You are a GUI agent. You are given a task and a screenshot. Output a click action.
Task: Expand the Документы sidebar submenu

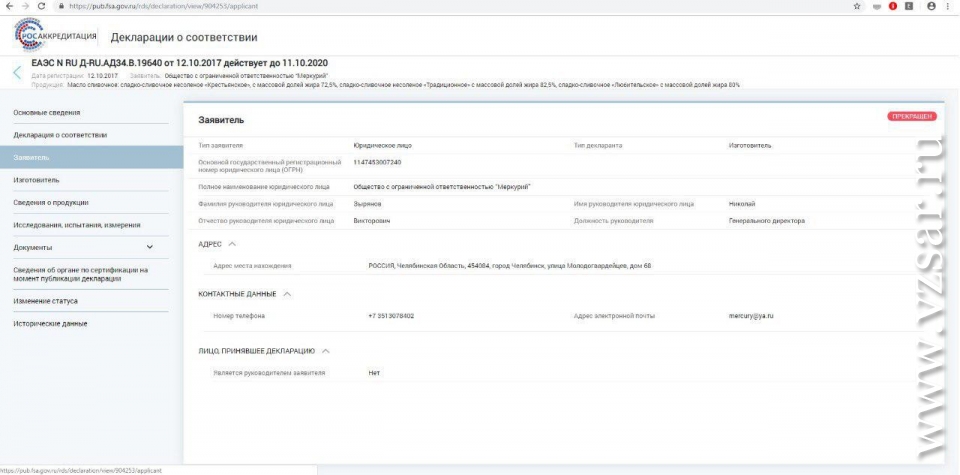tap(150, 247)
